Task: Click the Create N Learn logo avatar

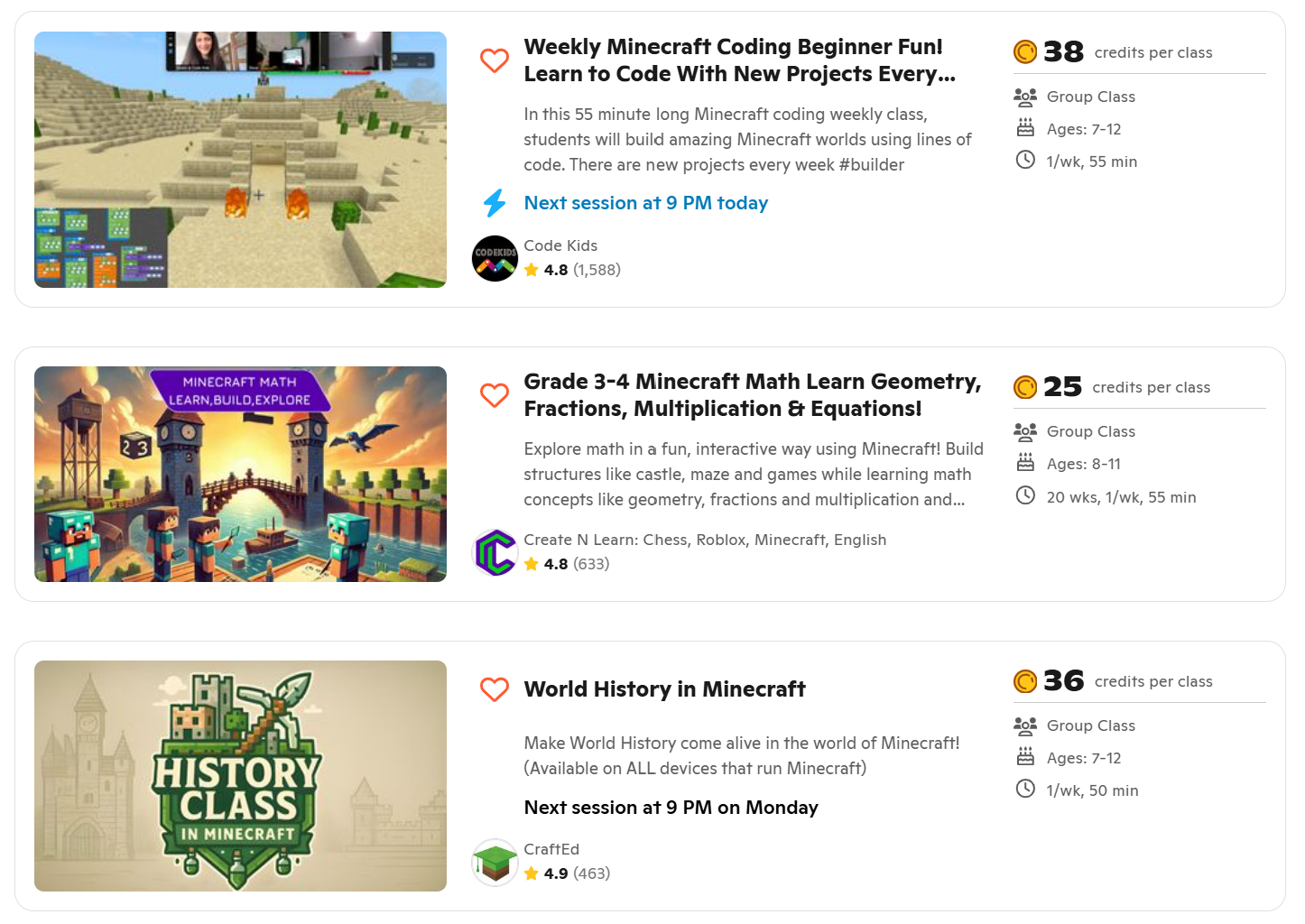Action: point(495,552)
